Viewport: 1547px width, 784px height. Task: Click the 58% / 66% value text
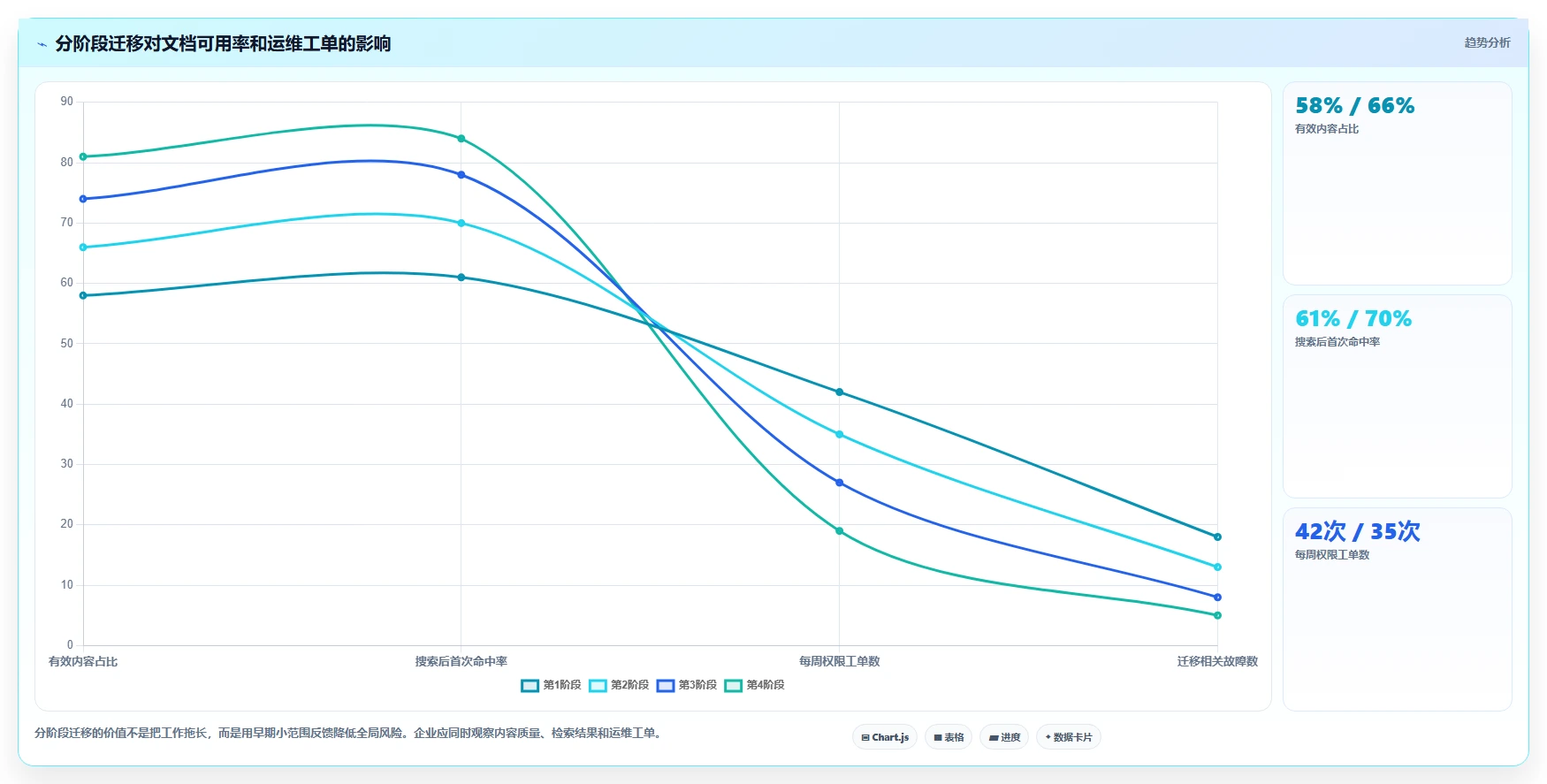point(1354,106)
